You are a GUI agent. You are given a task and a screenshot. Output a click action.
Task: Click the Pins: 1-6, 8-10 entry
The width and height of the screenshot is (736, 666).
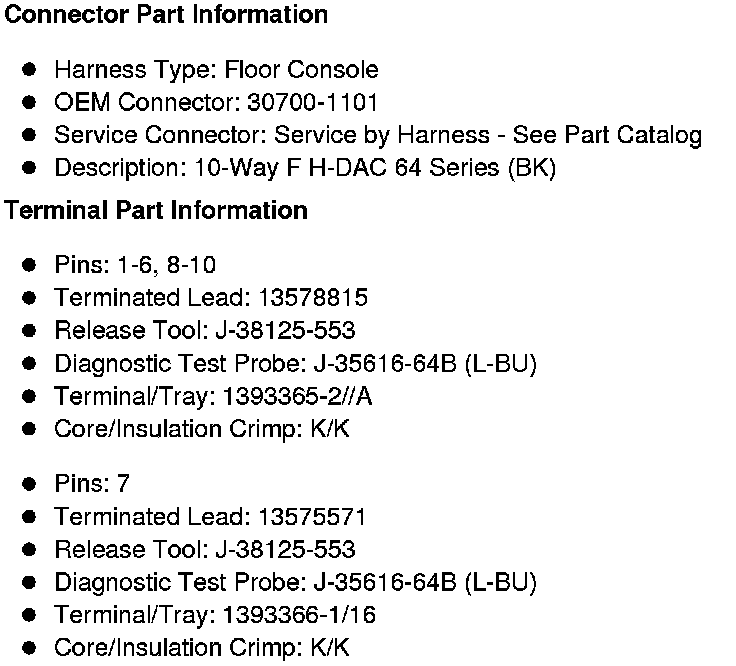pos(135,265)
